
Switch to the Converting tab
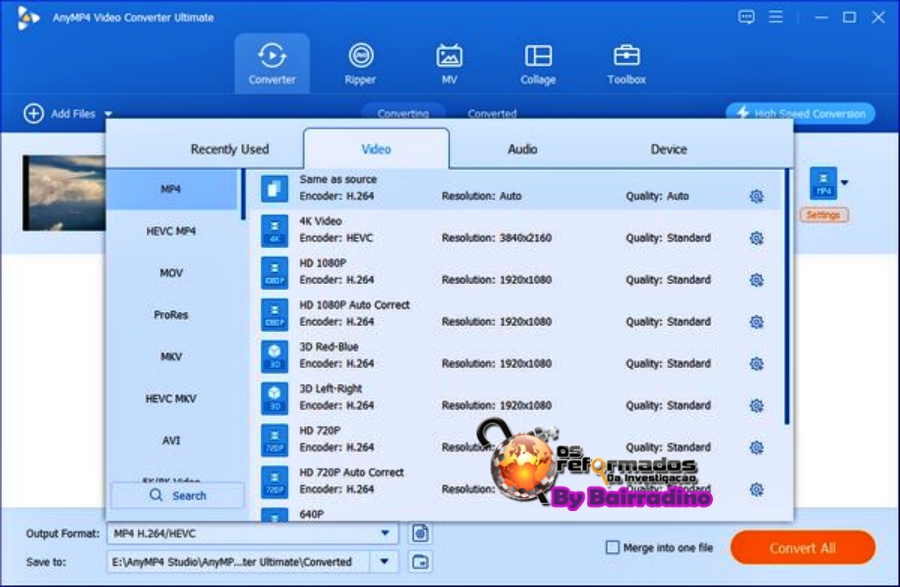(x=403, y=113)
